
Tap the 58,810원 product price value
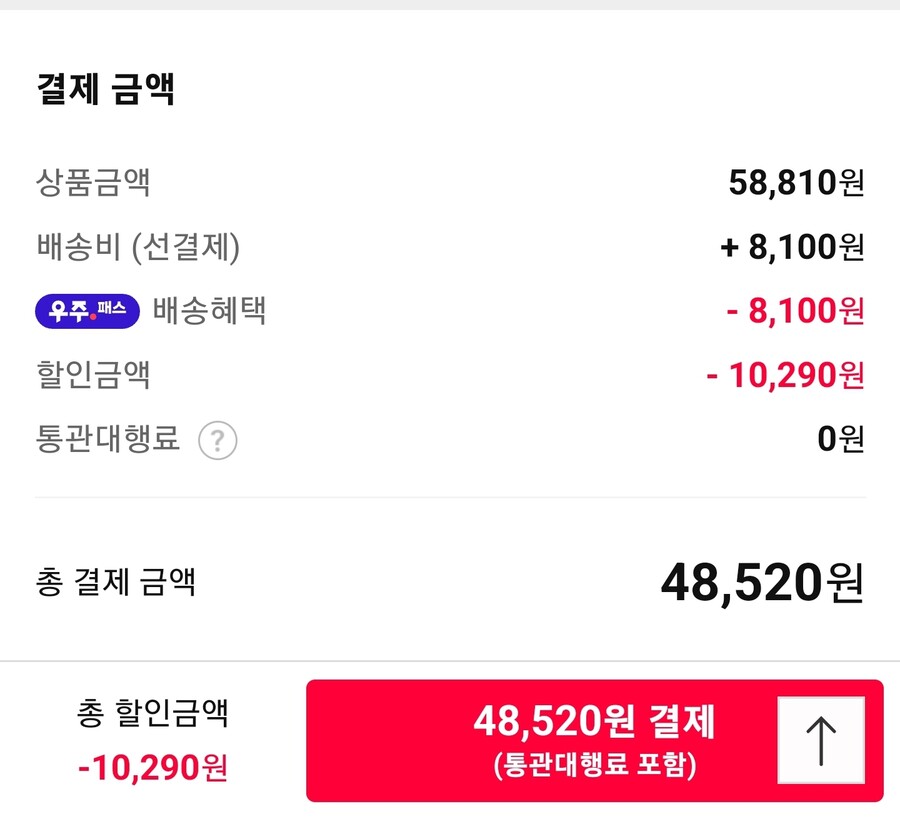click(x=797, y=183)
